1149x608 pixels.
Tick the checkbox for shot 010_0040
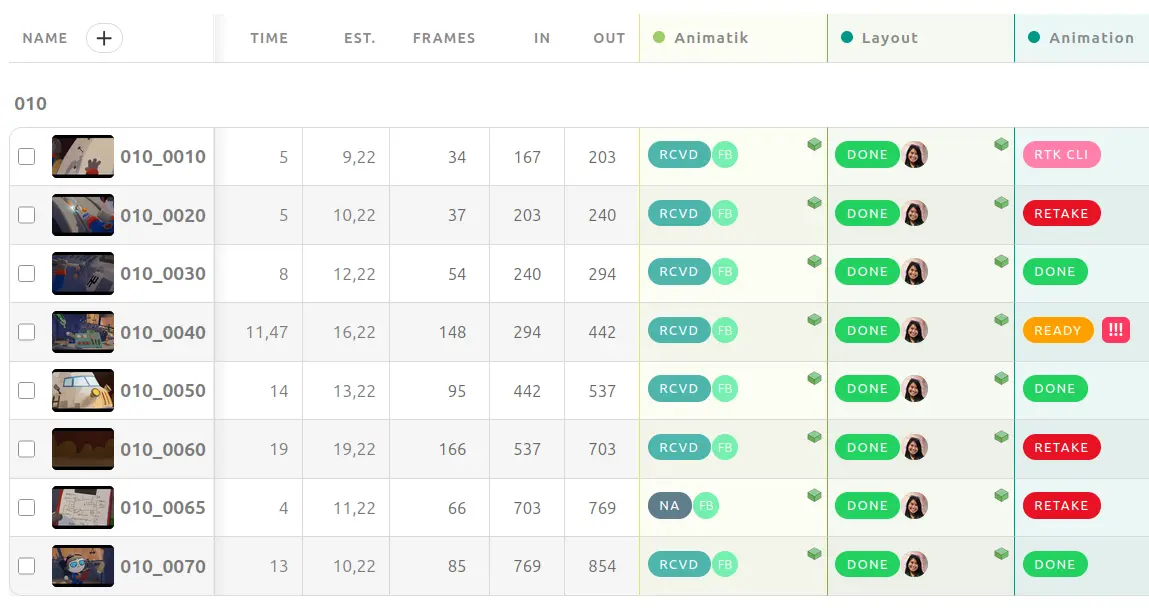[x=27, y=332]
